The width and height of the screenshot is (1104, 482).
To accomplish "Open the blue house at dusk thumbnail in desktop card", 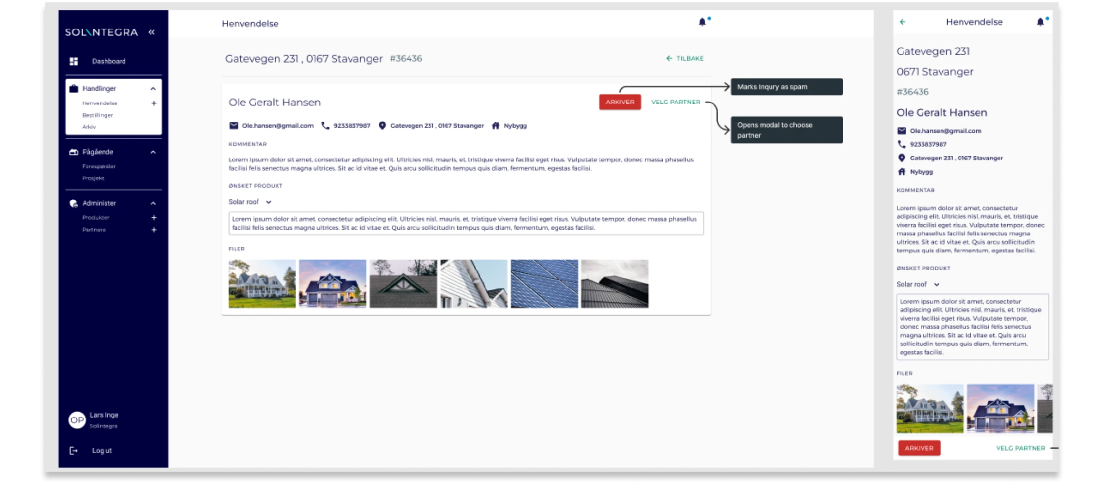I will coord(332,284).
